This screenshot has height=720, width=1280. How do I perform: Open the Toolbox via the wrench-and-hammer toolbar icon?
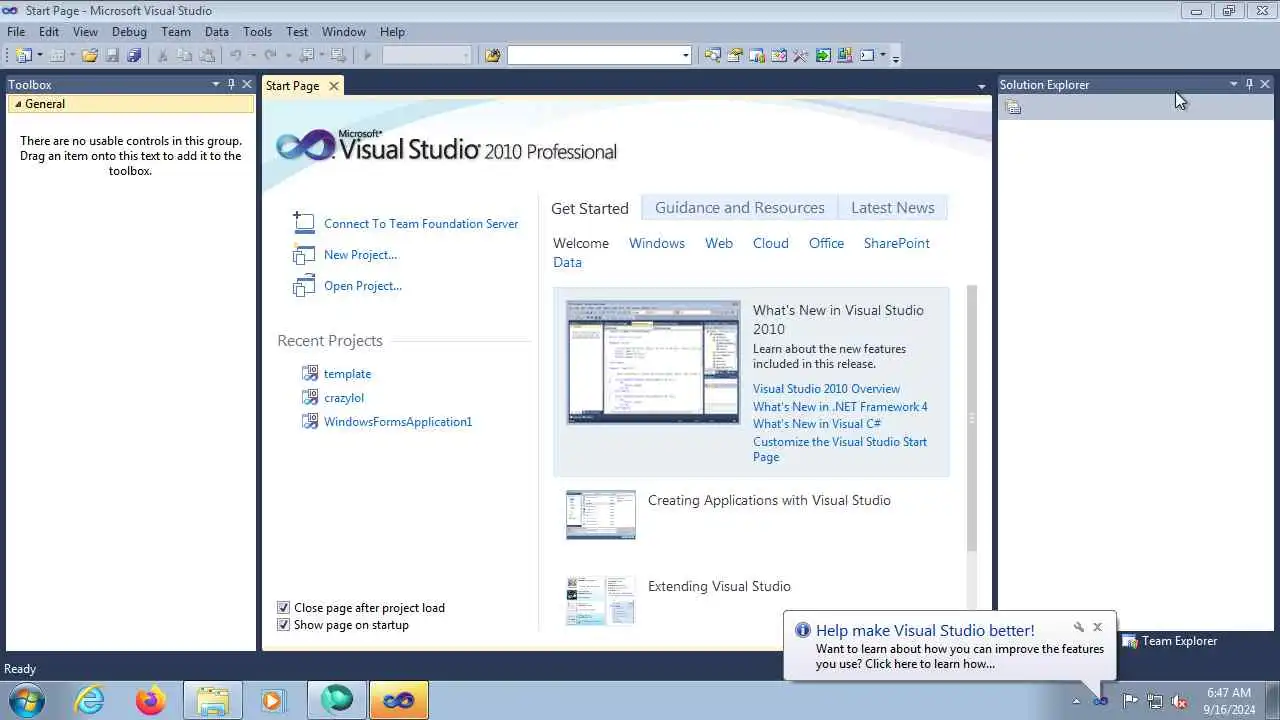click(800, 55)
